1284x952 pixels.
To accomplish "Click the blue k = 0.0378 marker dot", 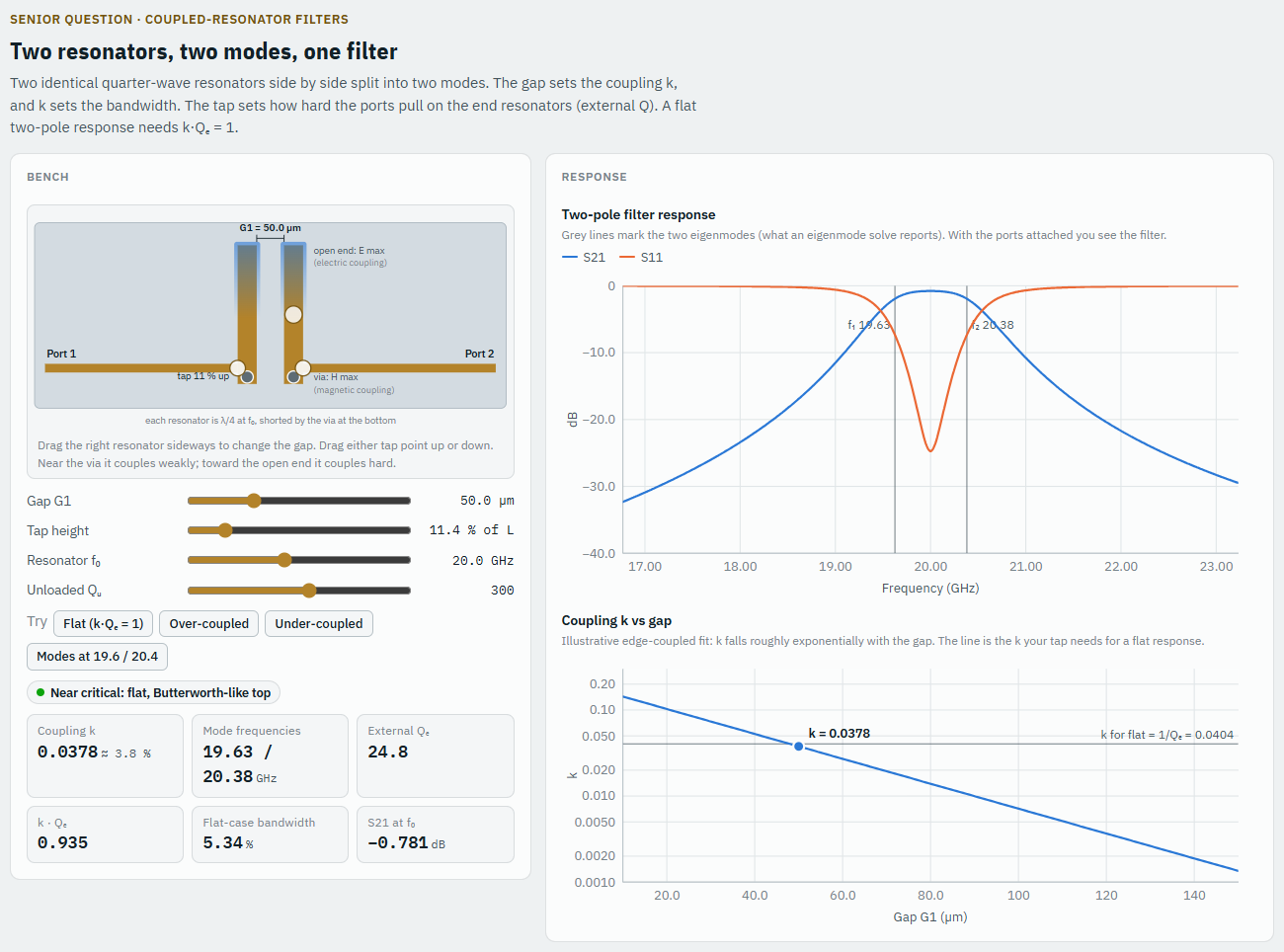I will [x=799, y=747].
